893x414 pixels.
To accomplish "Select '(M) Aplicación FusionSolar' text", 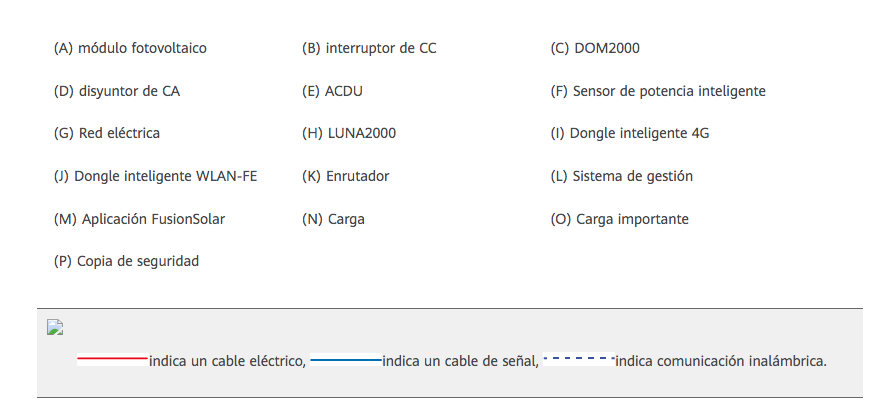I will [139, 219].
